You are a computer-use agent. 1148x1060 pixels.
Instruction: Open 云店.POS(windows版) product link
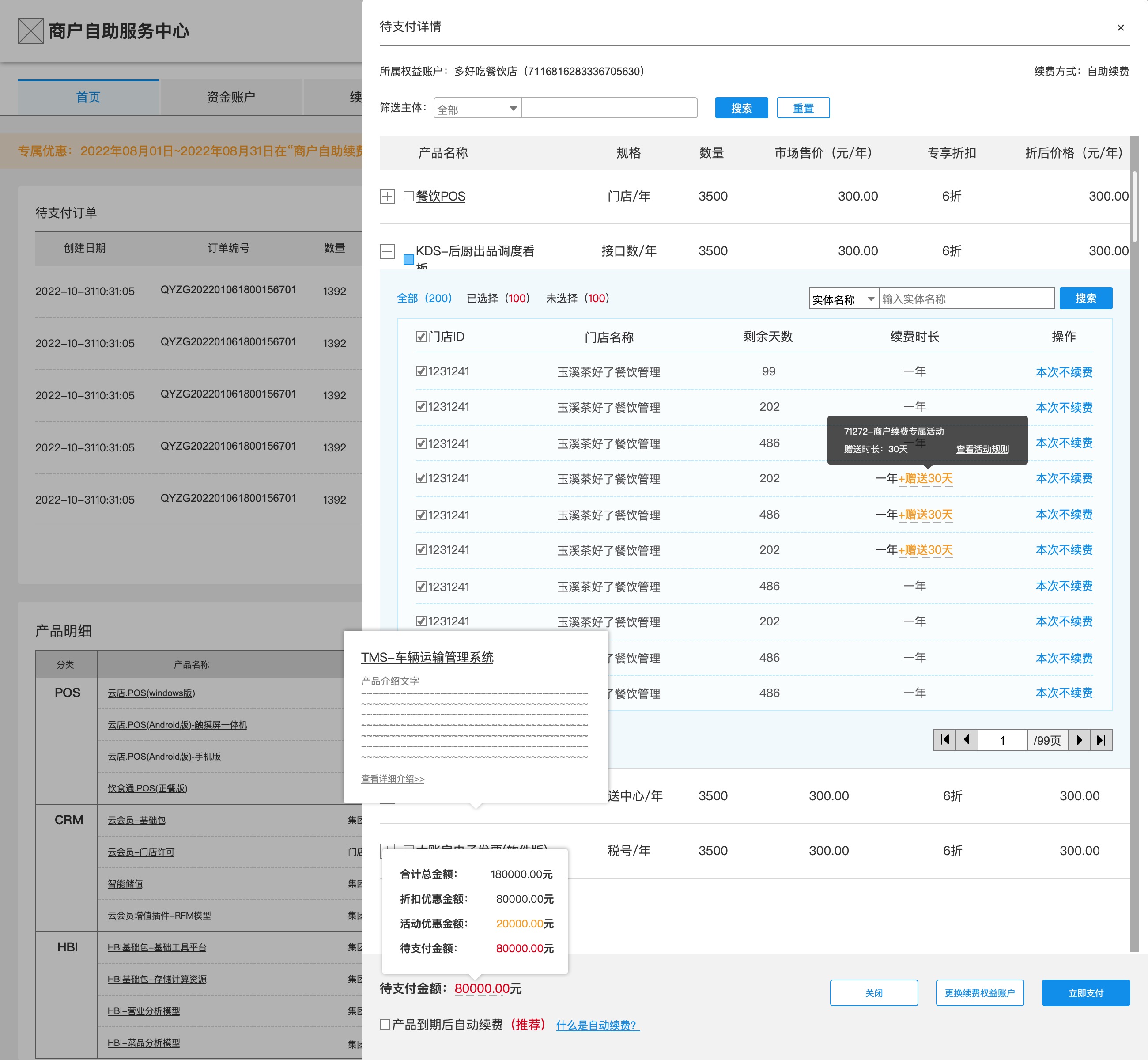point(151,693)
